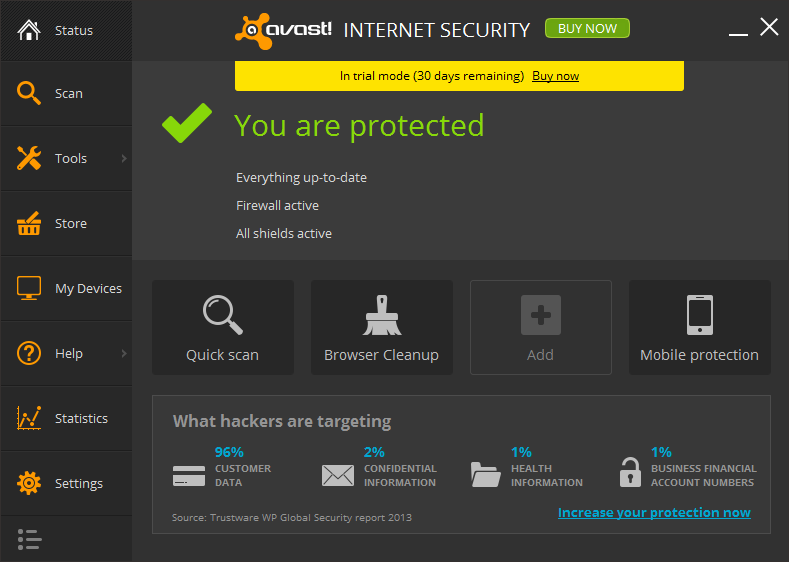Click the list icon at sidebar bottom
This screenshot has height=562, width=789.
(29, 540)
